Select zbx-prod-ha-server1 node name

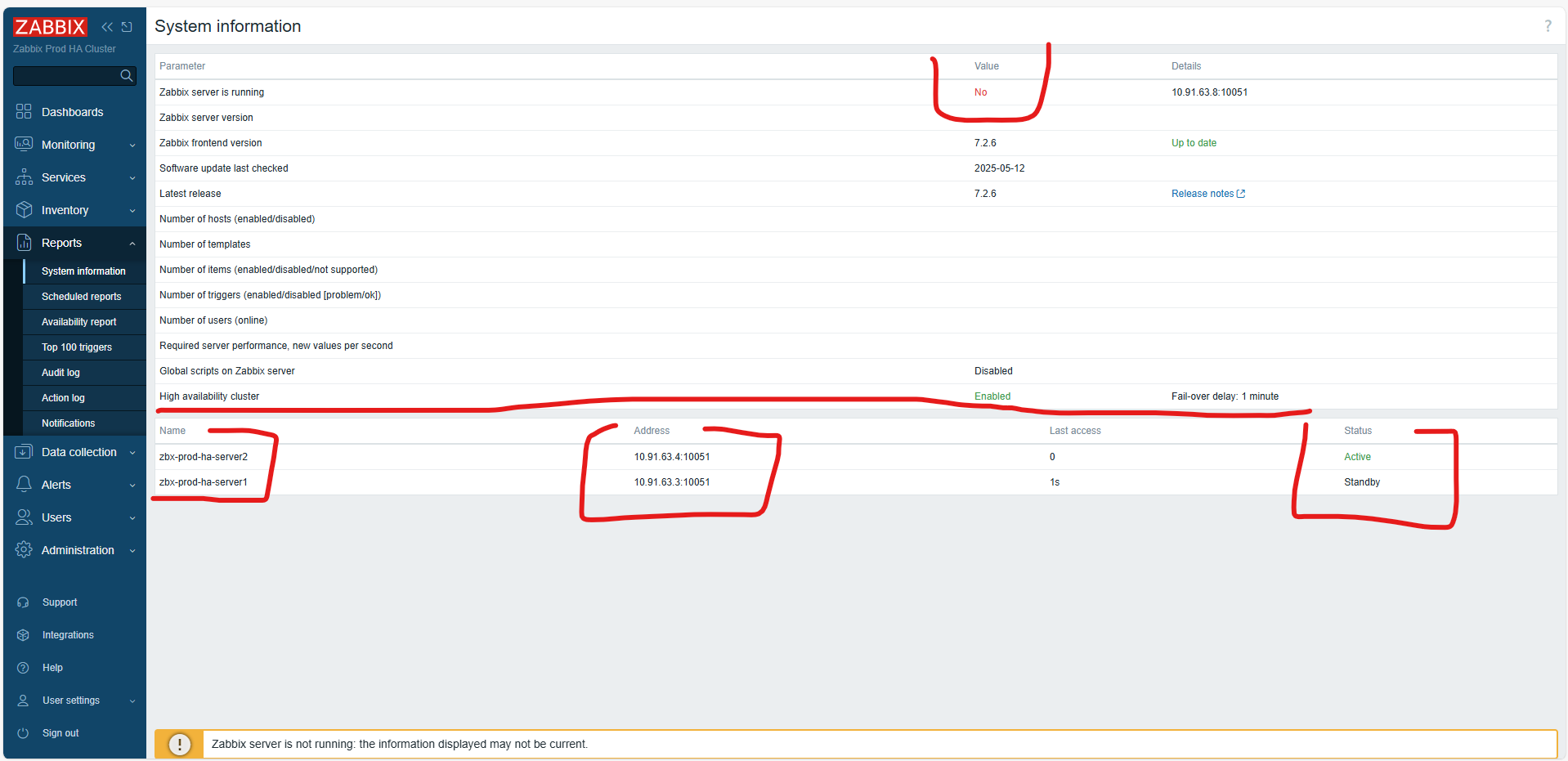[204, 482]
